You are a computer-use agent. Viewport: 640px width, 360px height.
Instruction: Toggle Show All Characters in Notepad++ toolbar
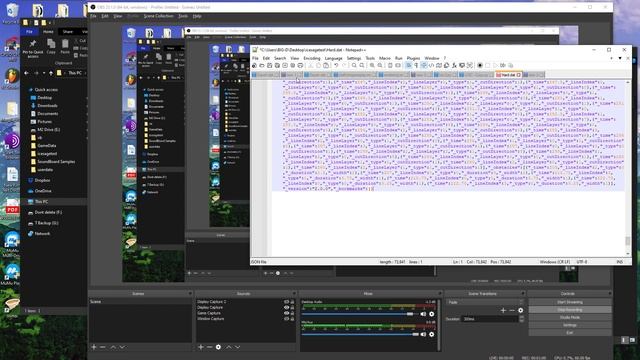pyautogui.click(x=416, y=65)
